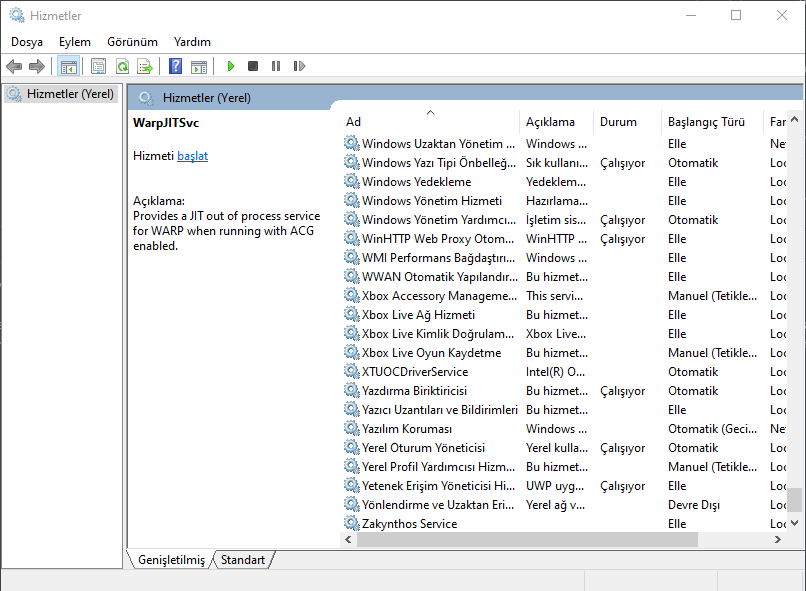This screenshot has height=591, width=806.
Task: Click the horizontal scrollbar right arrow
Action: click(777, 539)
